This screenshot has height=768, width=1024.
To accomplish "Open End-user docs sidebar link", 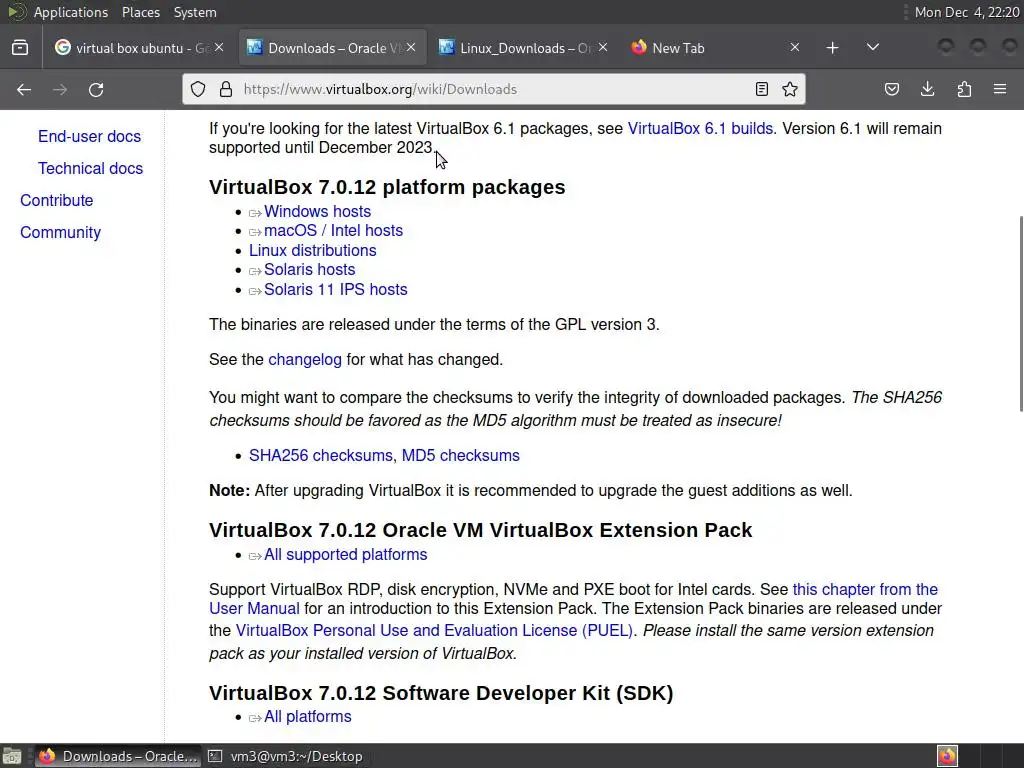I will (x=89, y=136).
